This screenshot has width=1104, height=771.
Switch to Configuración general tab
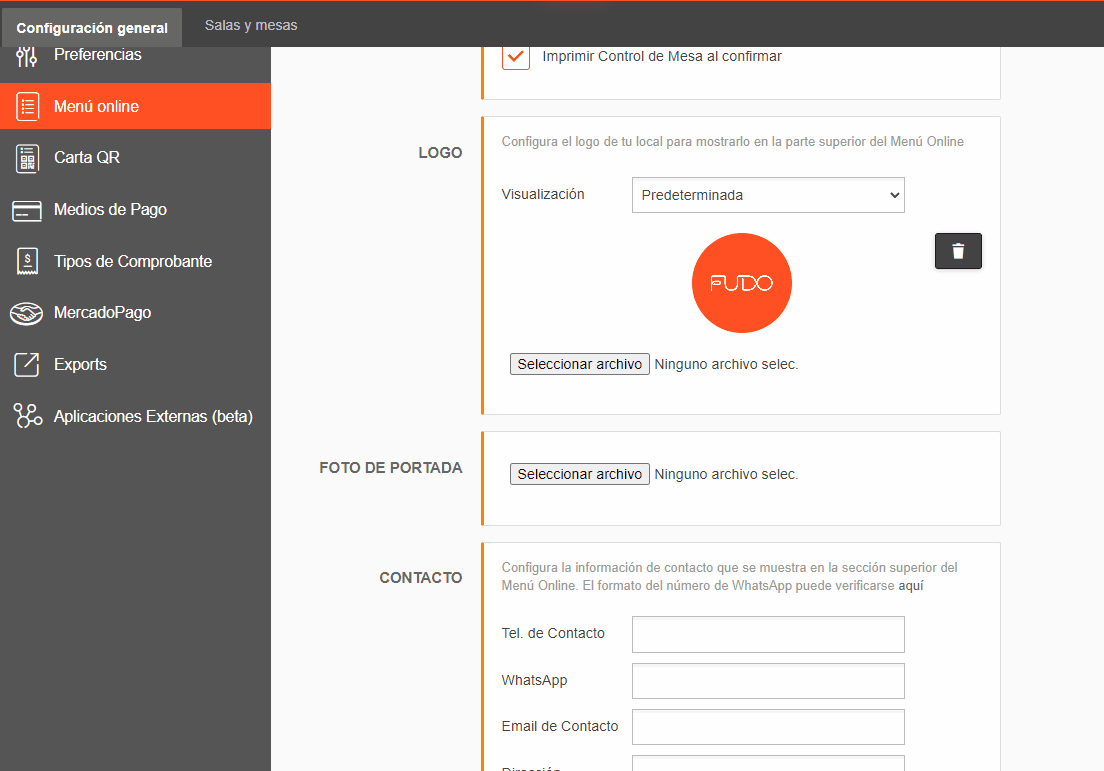[x=92, y=27]
